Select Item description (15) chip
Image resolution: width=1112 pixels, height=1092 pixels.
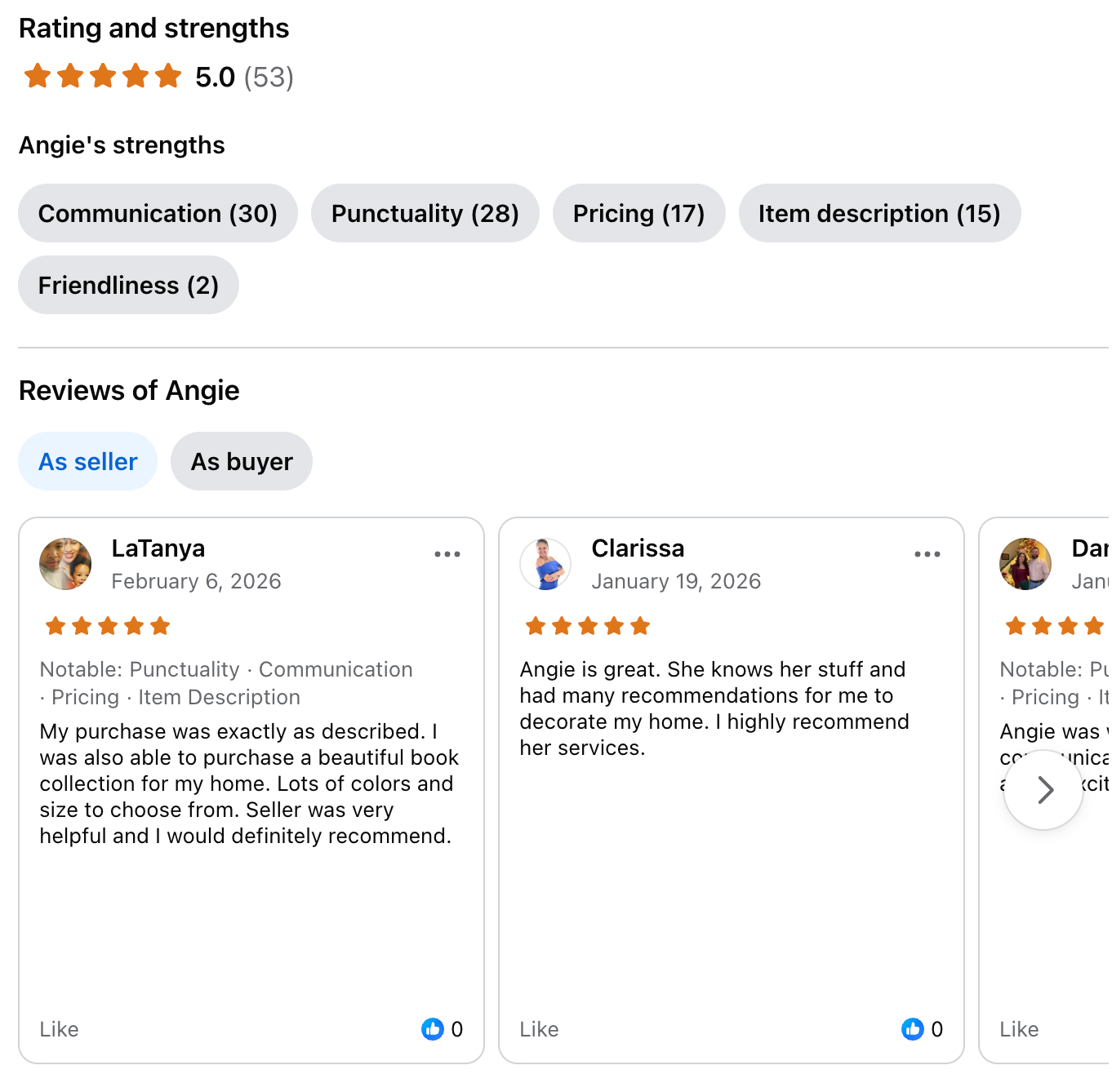(879, 214)
